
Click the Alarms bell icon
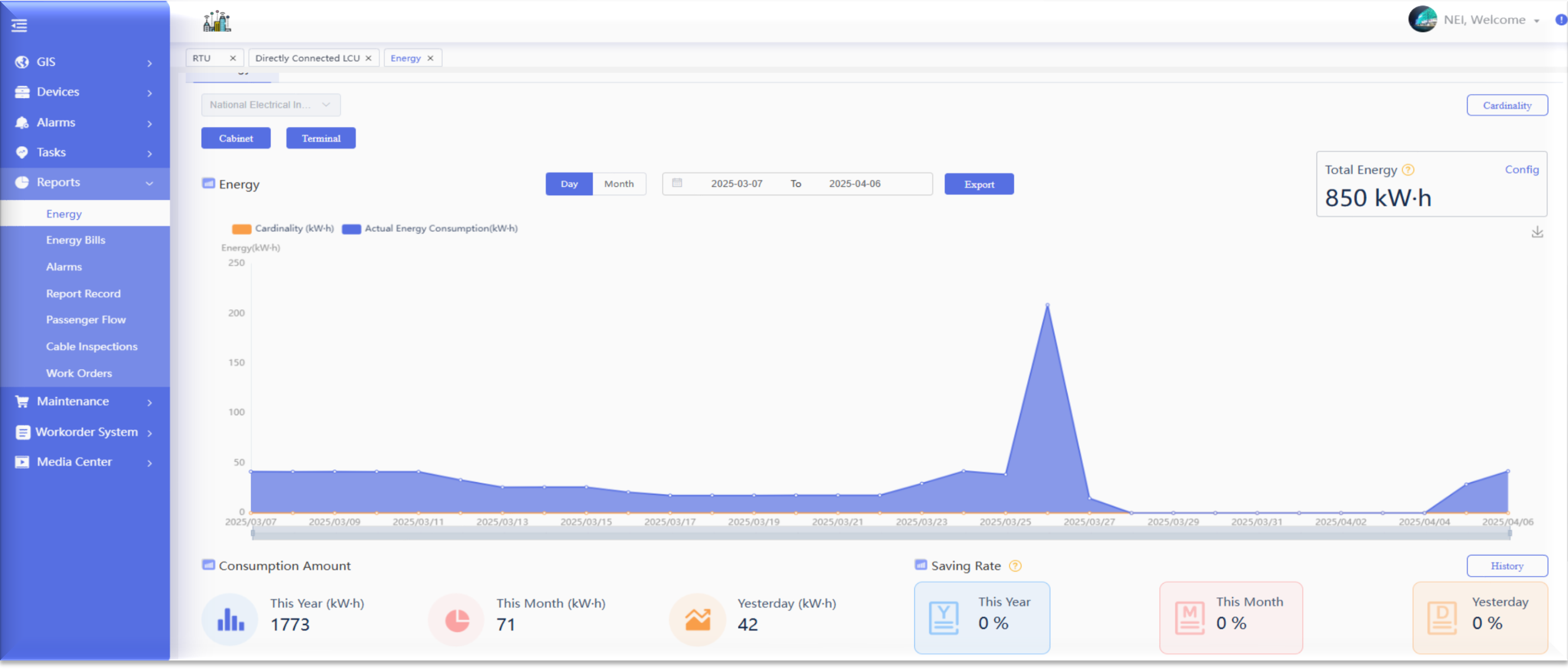click(x=22, y=122)
